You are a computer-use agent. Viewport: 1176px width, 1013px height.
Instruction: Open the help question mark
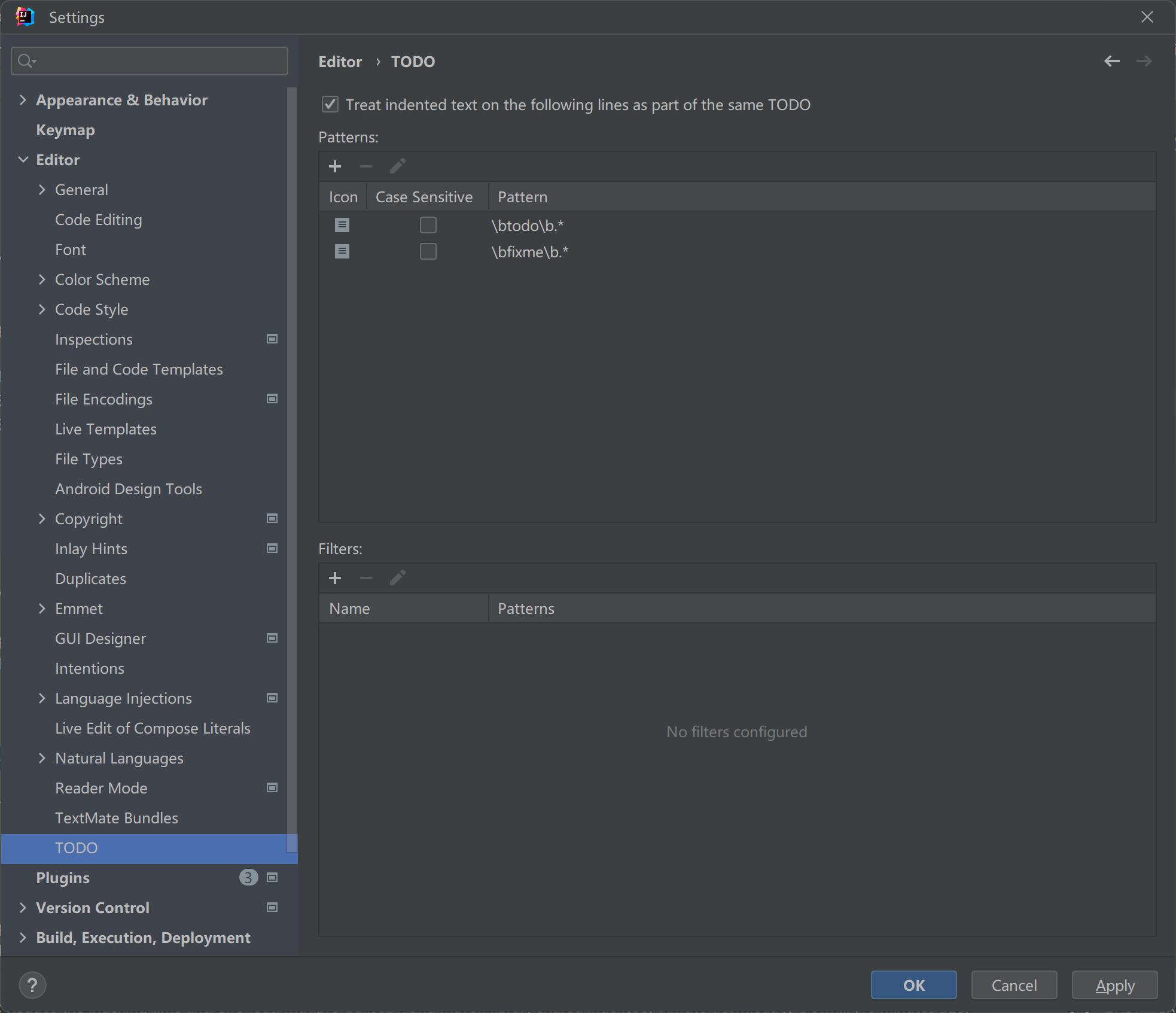[32, 985]
